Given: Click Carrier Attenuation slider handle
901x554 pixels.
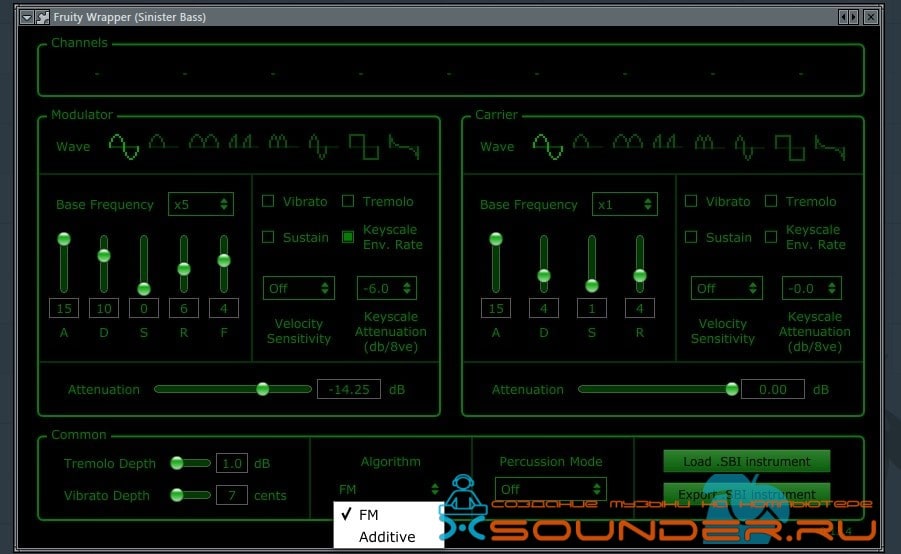Looking at the screenshot, I should [731, 389].
